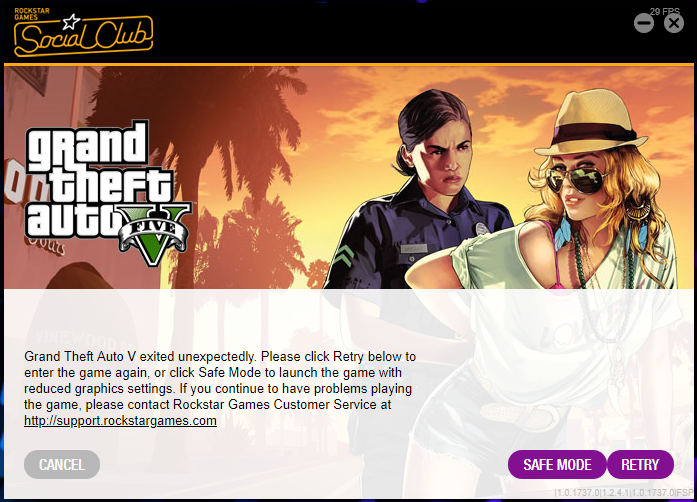Click the orange divider line under the header

coord(348,65)
